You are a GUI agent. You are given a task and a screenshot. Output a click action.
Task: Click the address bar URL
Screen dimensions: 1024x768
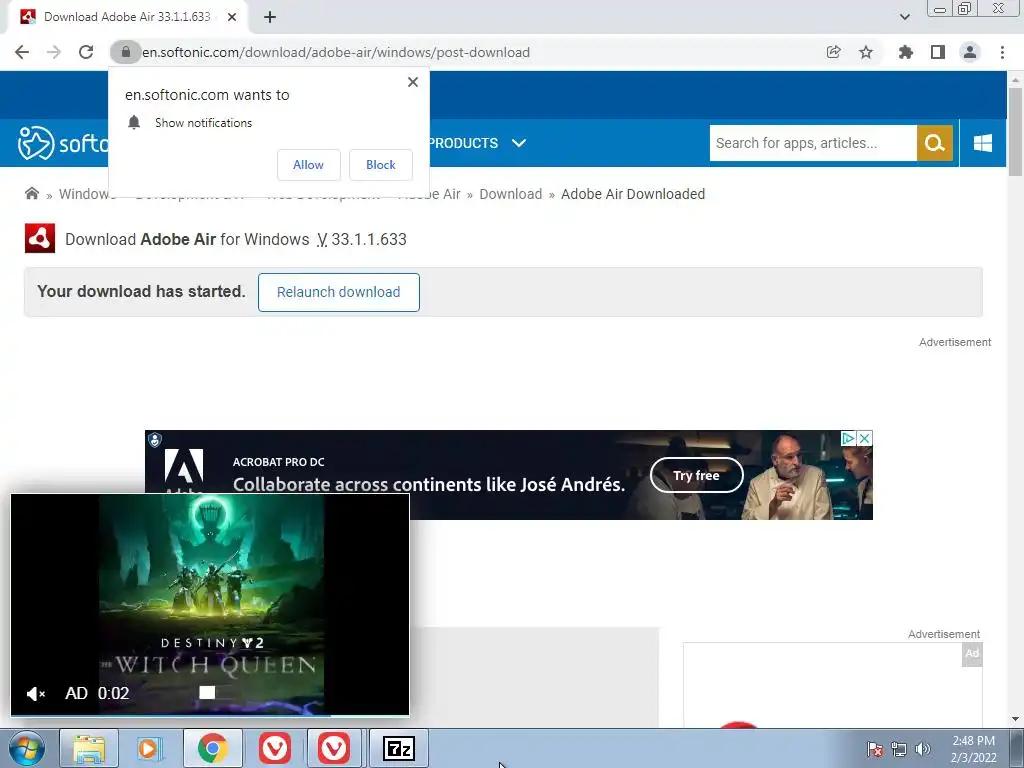coord(336,52)
